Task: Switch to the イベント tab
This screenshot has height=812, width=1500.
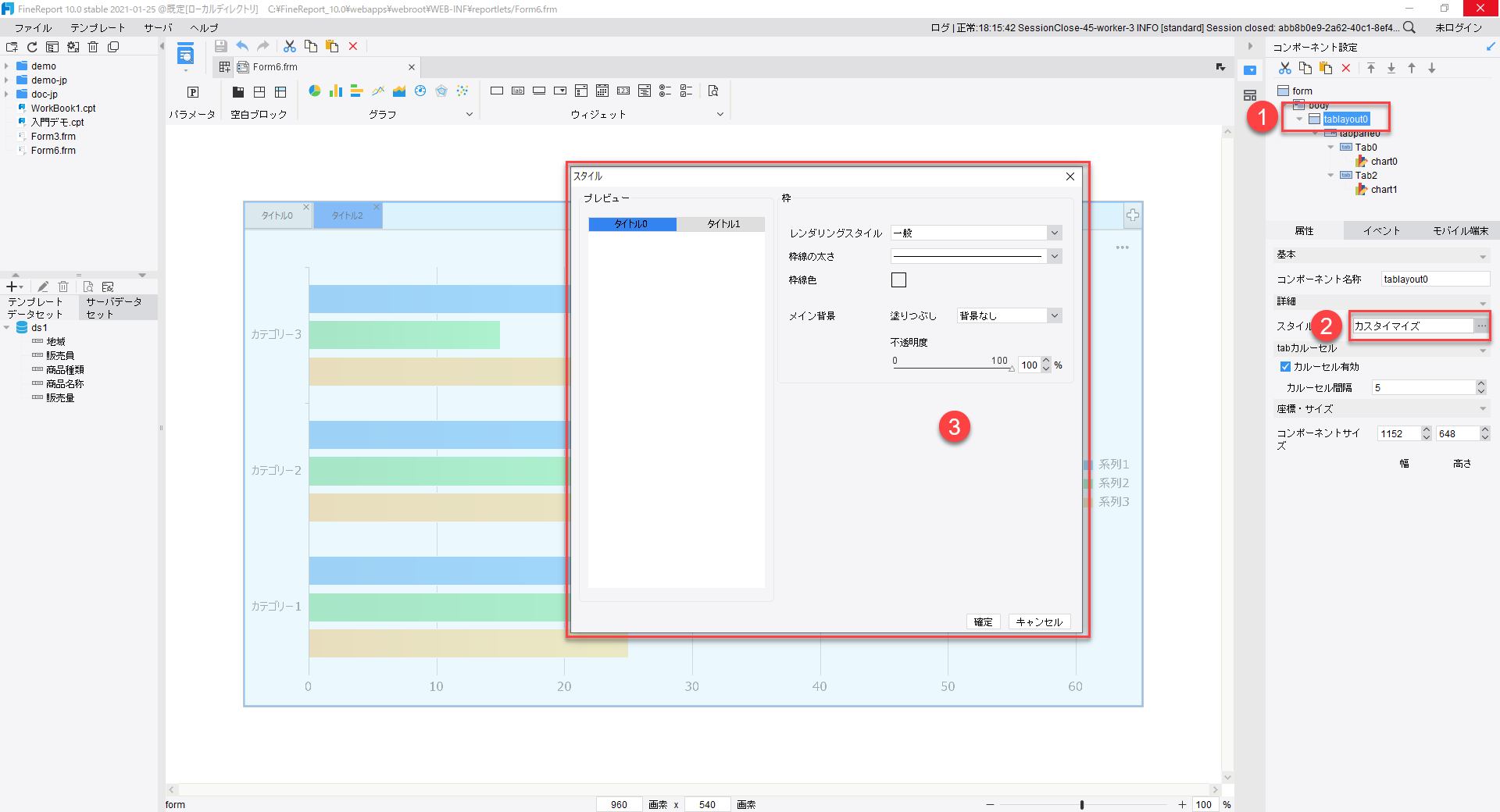Action: (1381, 230)
